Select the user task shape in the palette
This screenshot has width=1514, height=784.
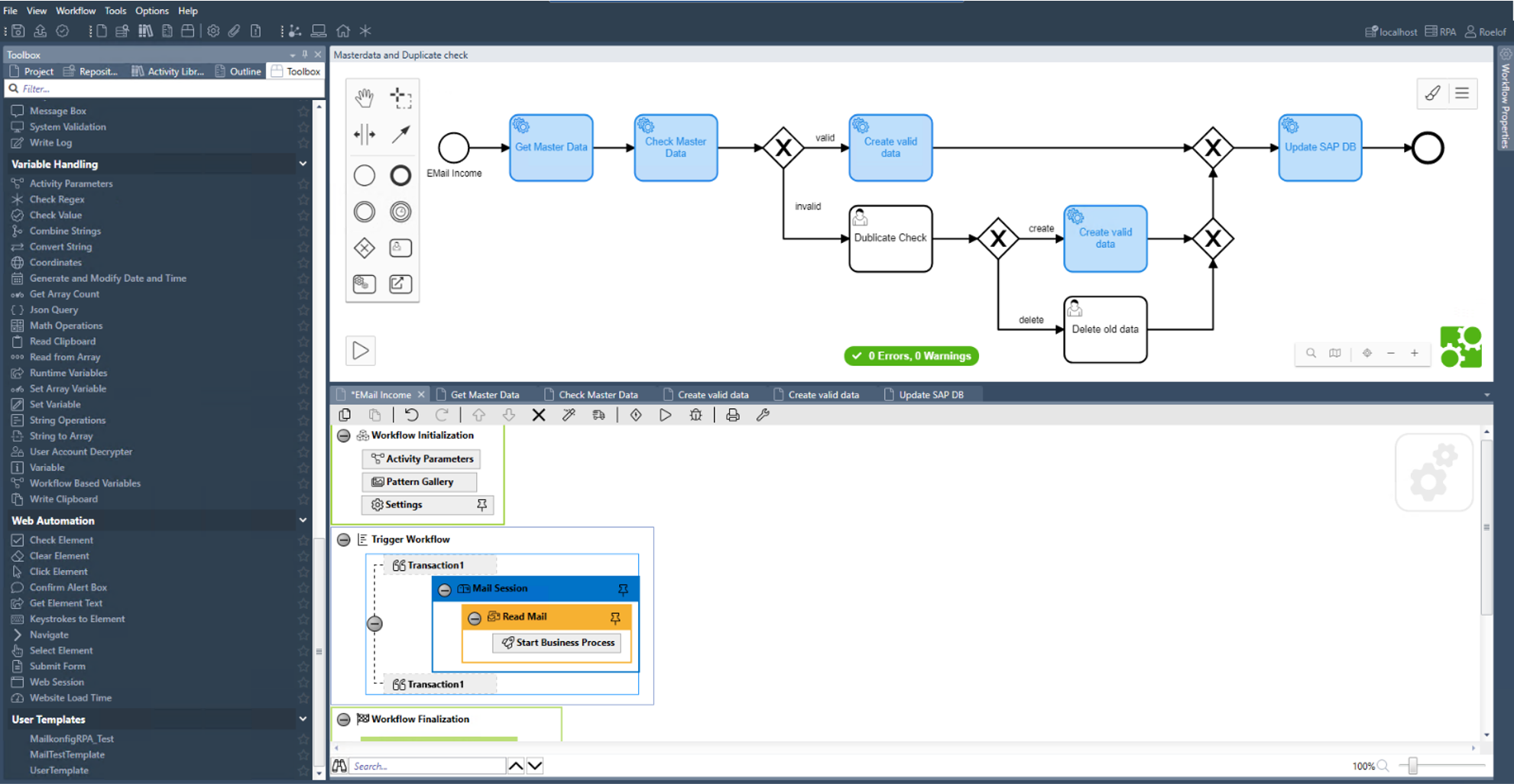click(x=400, y=248)
